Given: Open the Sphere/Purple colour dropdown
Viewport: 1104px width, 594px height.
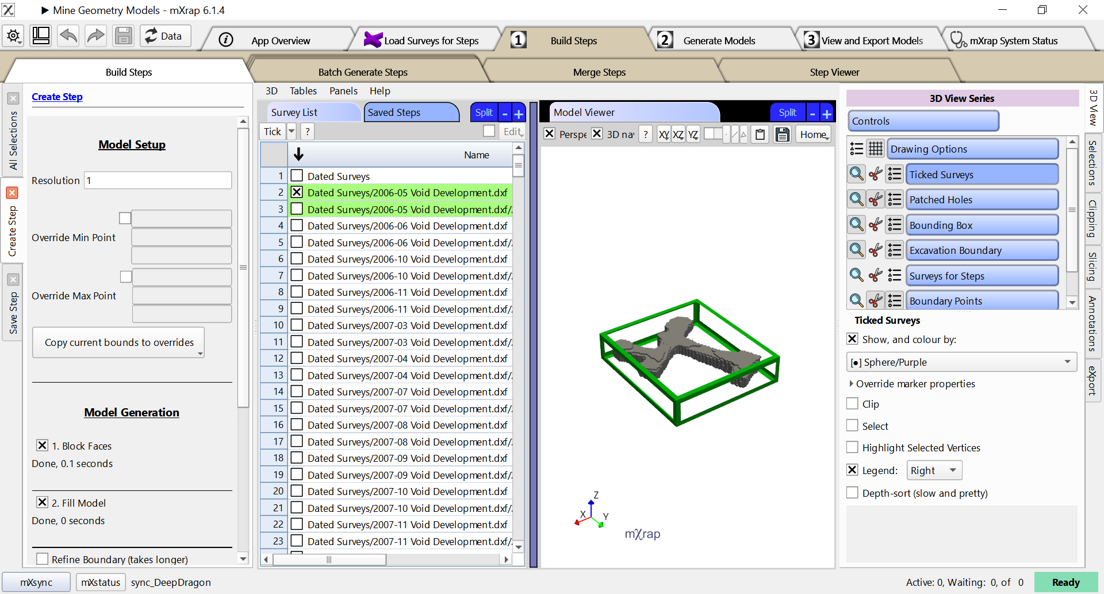Looking at the screenshot, I should (x=962, y=362).
